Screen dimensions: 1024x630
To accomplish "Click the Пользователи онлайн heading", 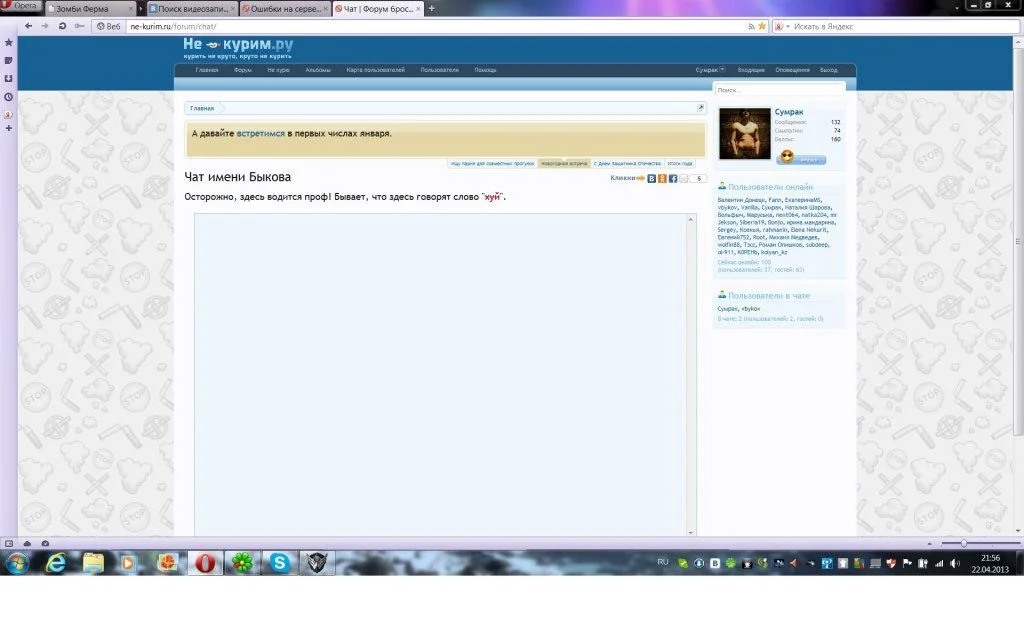I will pyautogui.click(x=770, y=187).
